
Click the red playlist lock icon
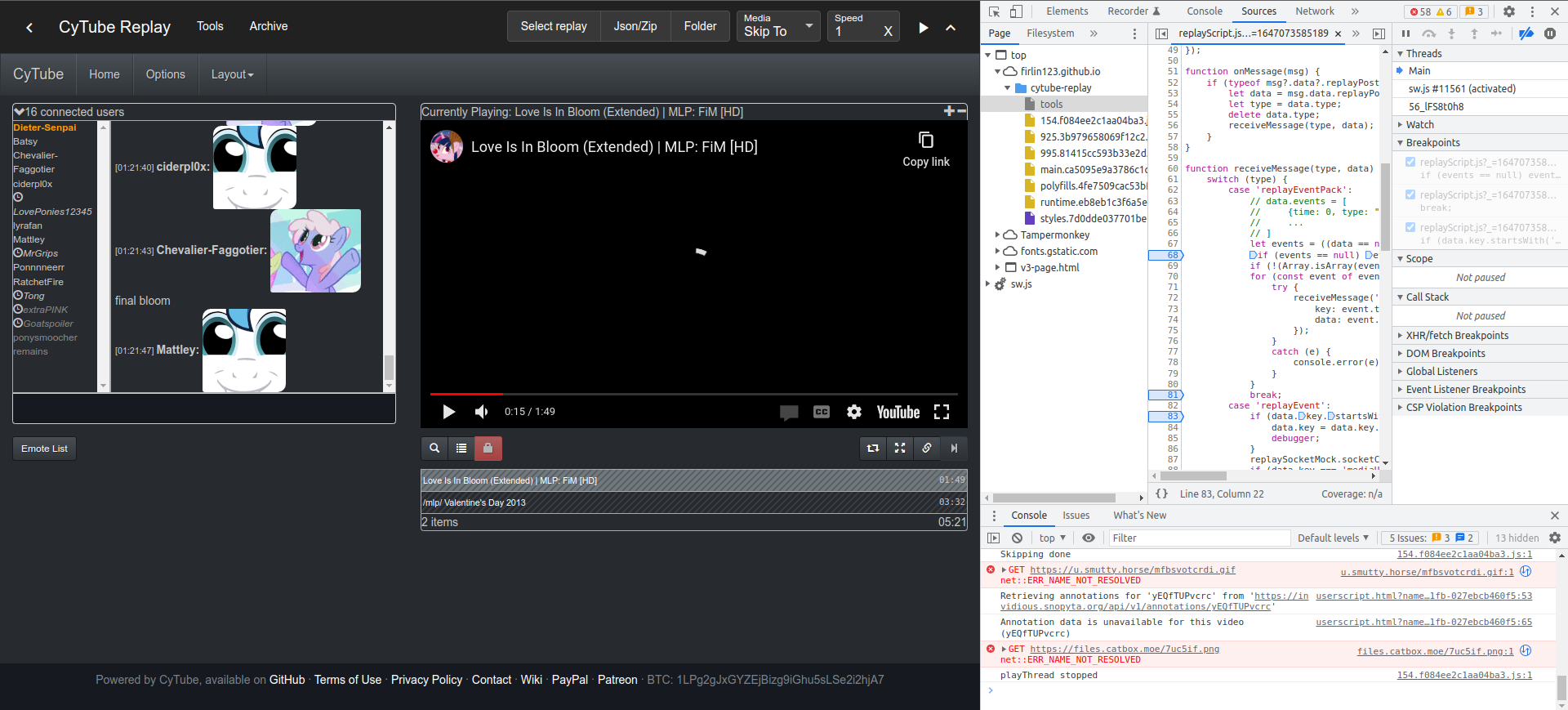(x=488, y=448)
